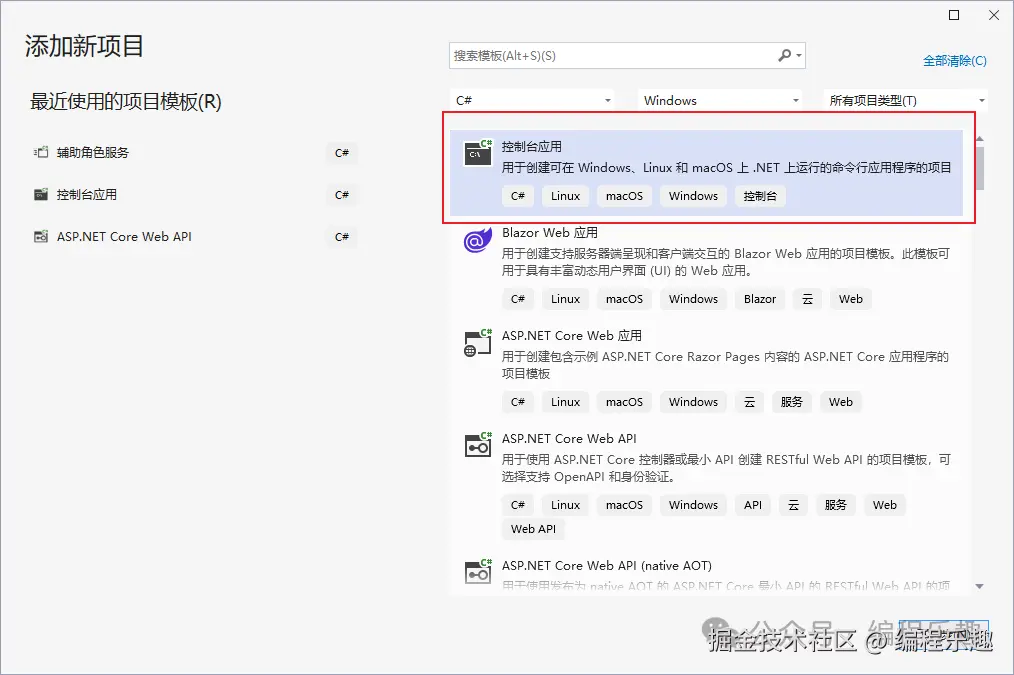Screen dimensions: 1014x675
Task: Click the Linux tag on console app template
Action: [x=565, y=196]
